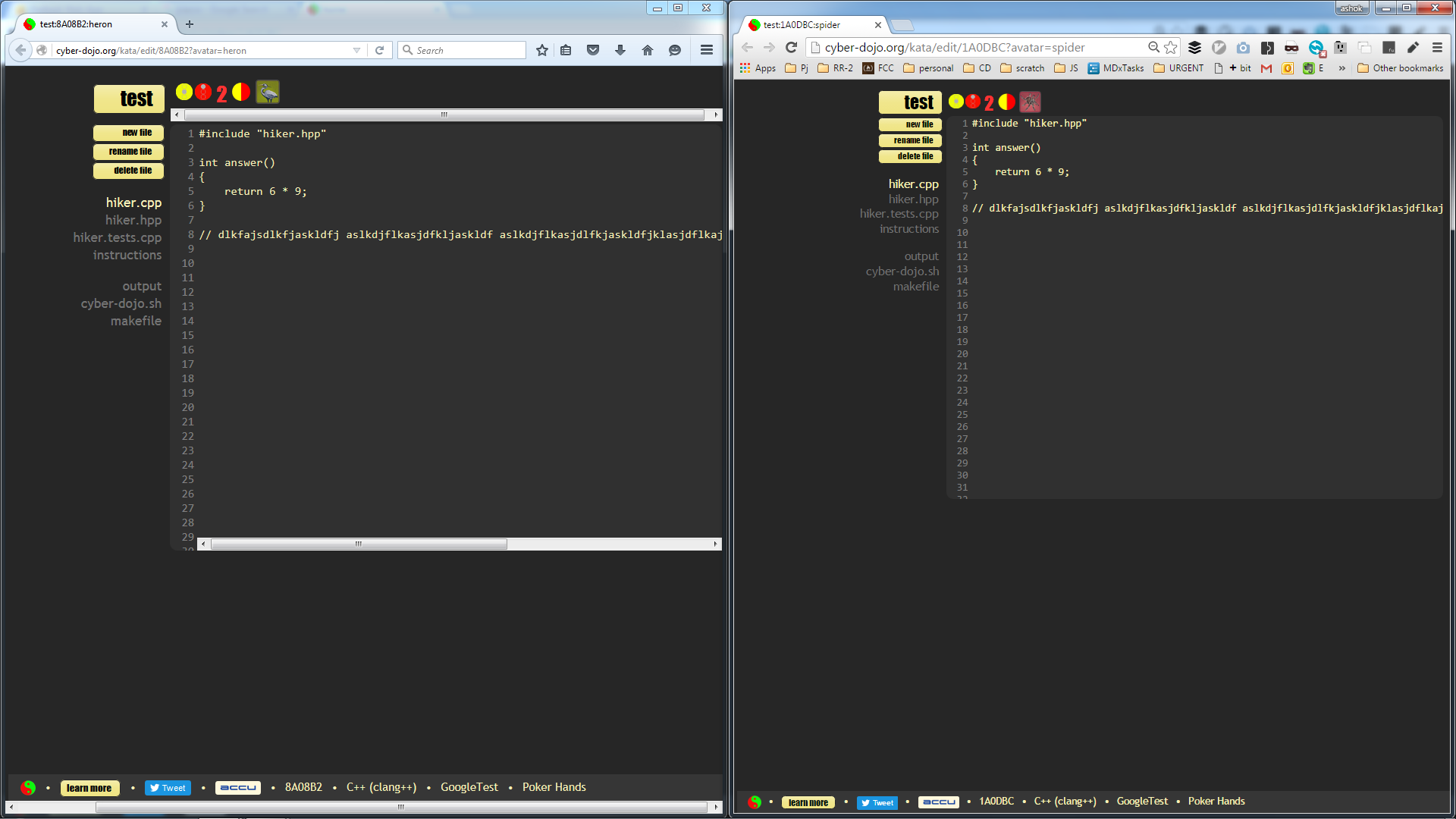Screen dimensions: 1456x819
Task: Open Firefox bookmarks list icon
Action: pyautogui.click(x=566, y=50)
